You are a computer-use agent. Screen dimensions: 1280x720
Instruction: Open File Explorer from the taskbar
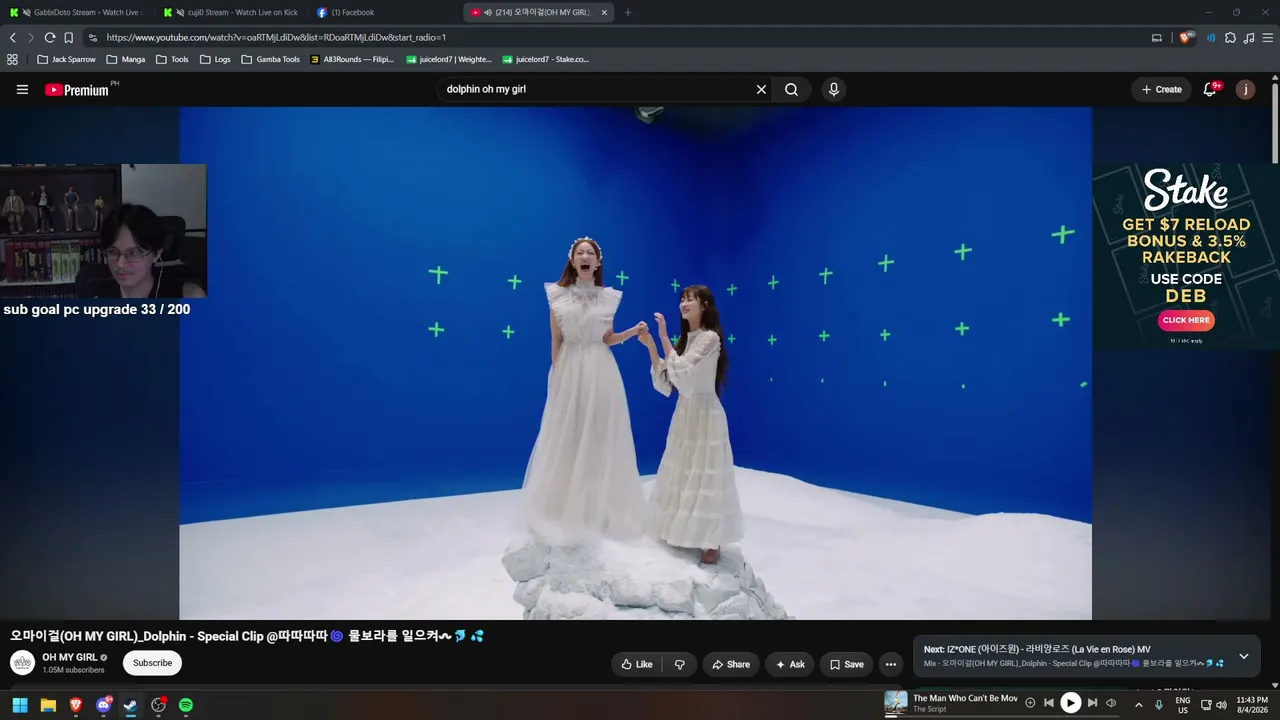coord(48,705)
